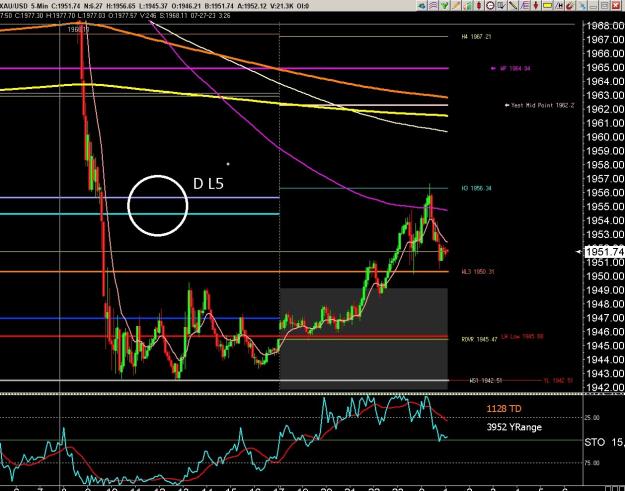The height and width of the screenshot is (491, 625).
Task: Click the WS1 1942.51 label
Action: tap(485, 381)
